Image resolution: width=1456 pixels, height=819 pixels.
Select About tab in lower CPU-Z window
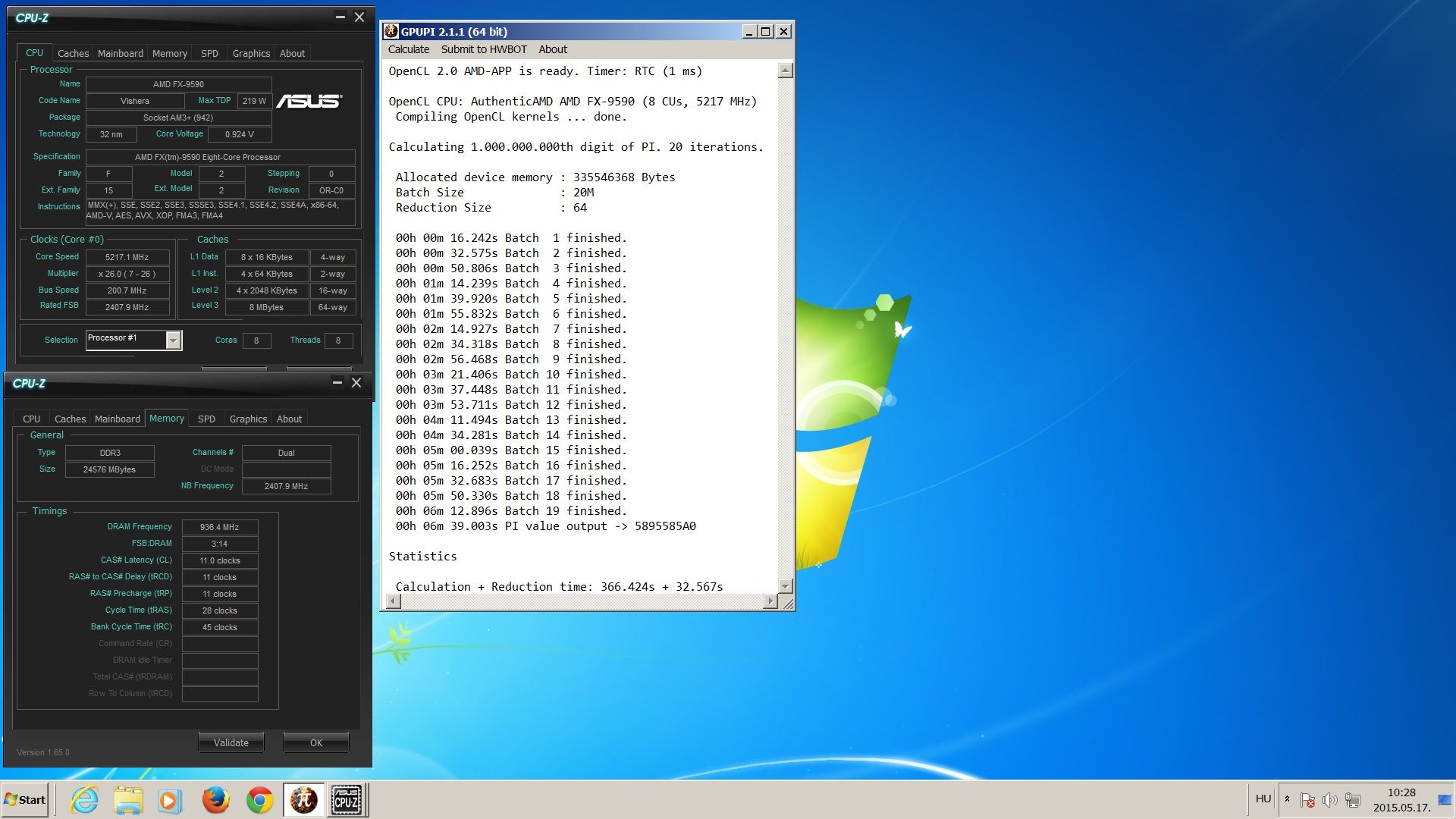click(x=289, y=419)
